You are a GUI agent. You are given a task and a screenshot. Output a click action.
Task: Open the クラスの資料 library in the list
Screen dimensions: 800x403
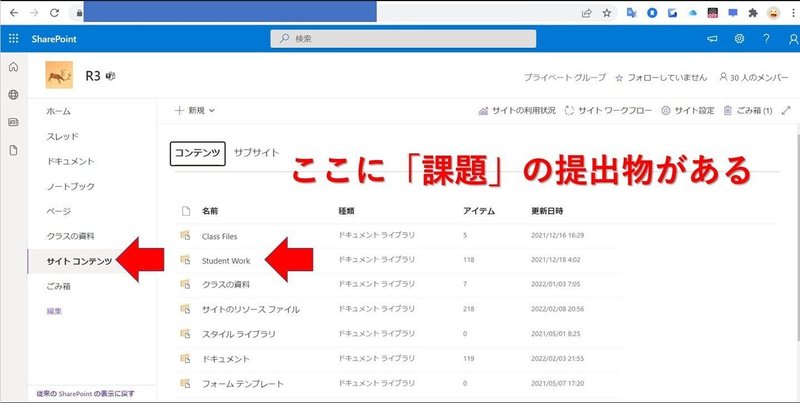(226, 284)
